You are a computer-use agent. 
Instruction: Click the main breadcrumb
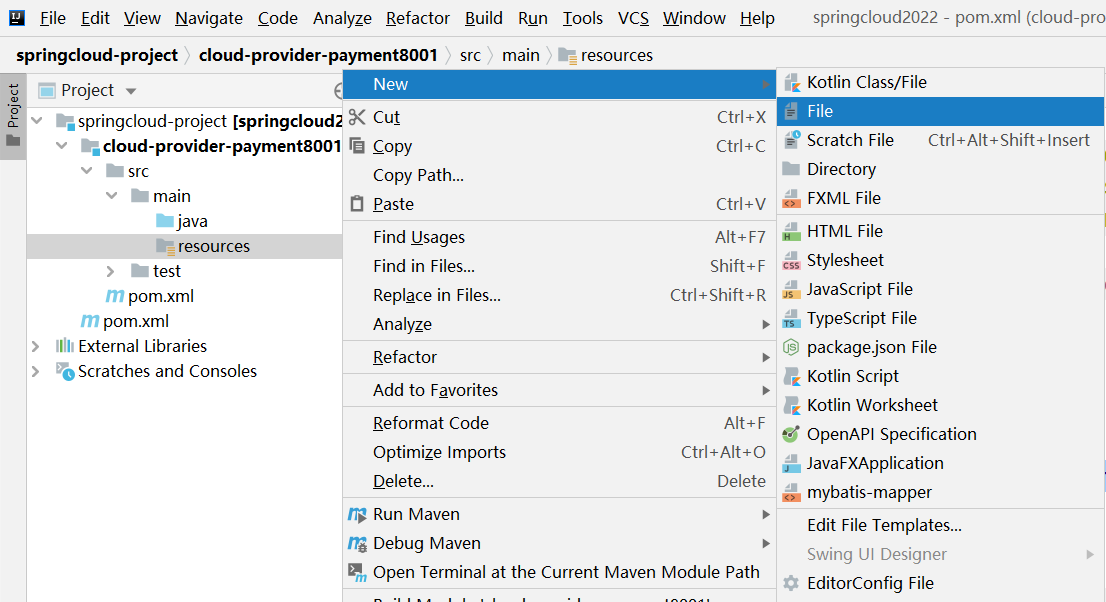point(521,55)
